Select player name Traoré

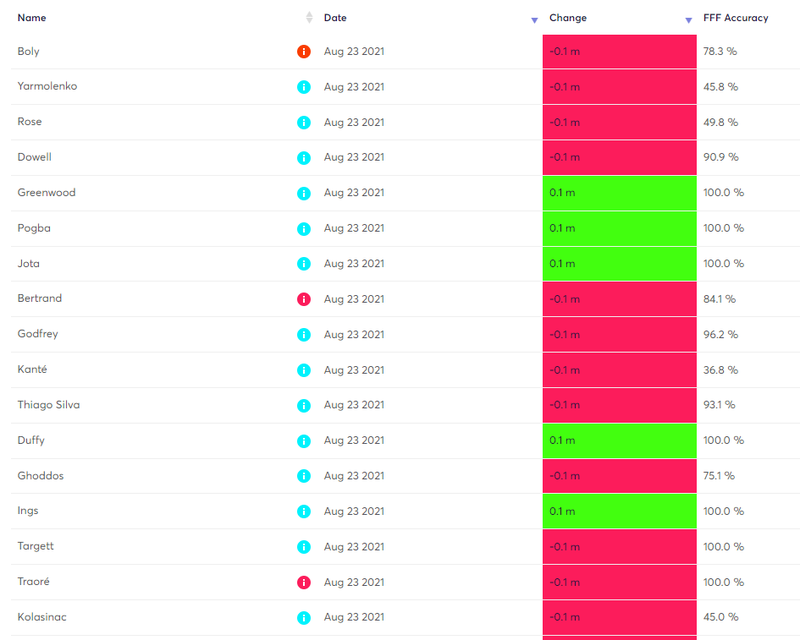click(x=34, y=581)
